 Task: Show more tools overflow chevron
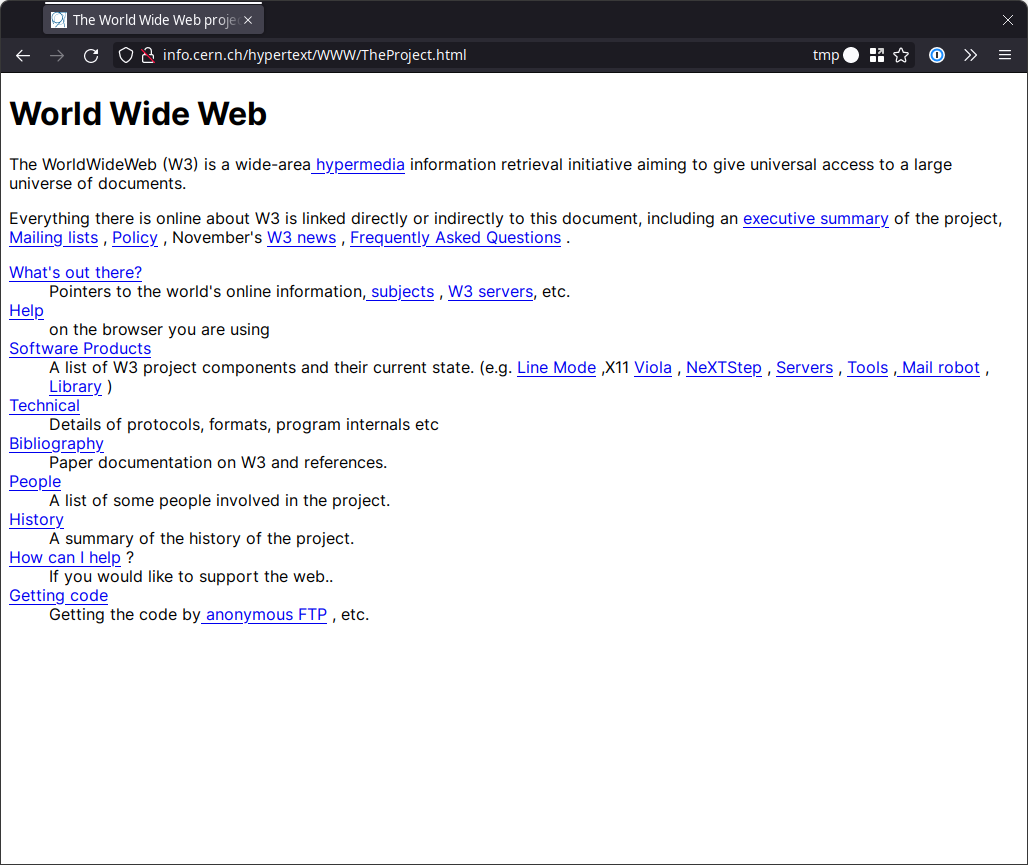click(x=970, y=55)
